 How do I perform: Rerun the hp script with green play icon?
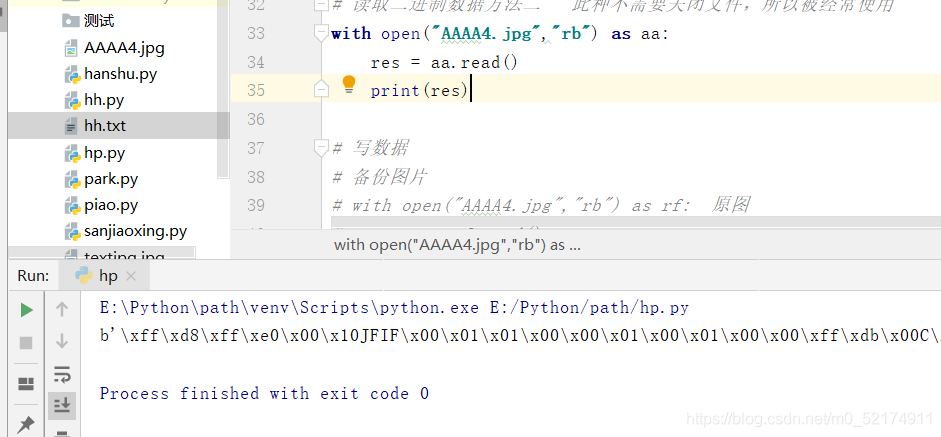[x=26, y=310]
